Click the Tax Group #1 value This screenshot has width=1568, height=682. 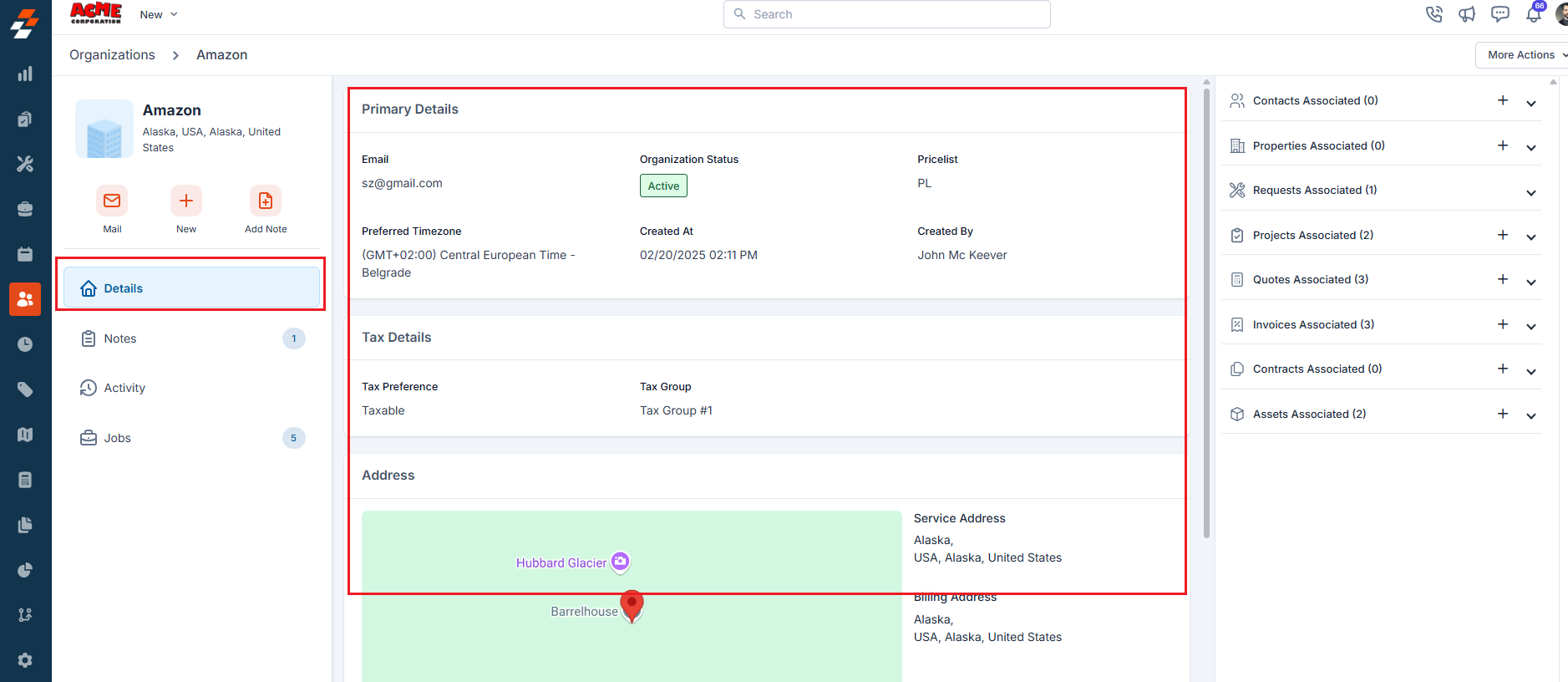tap(676, 410)
